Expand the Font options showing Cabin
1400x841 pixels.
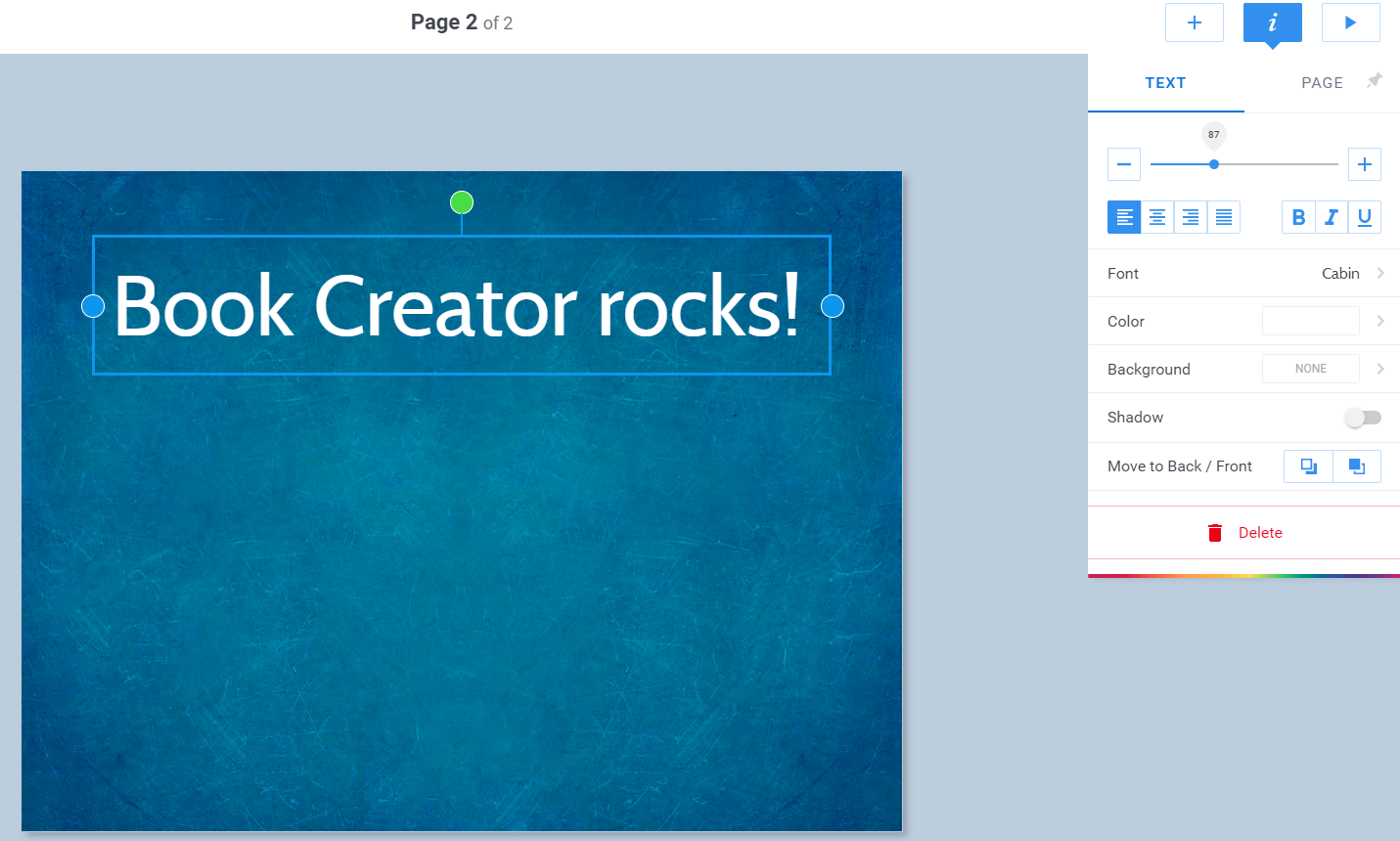pyautogui.click(x=1243, y=274)
